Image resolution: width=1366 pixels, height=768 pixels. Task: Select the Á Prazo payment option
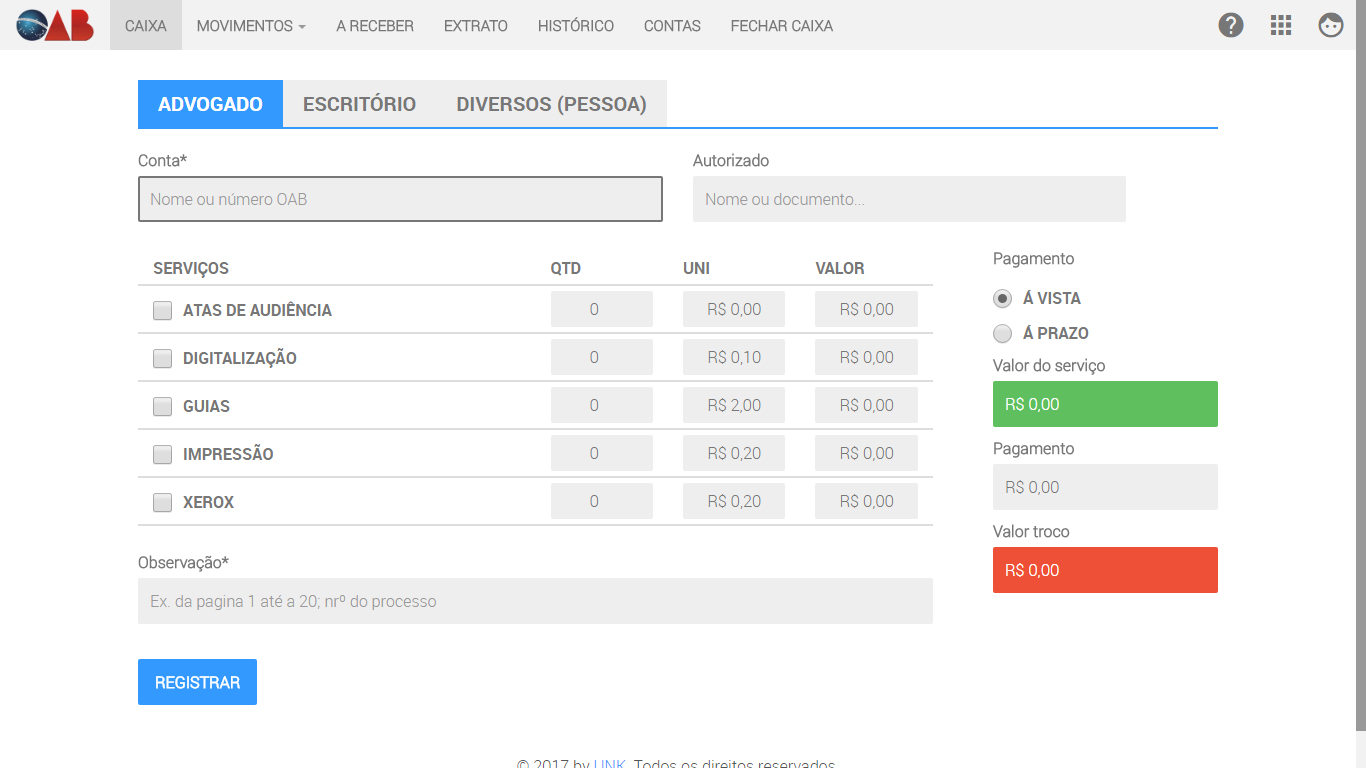tap(1002, 333)
